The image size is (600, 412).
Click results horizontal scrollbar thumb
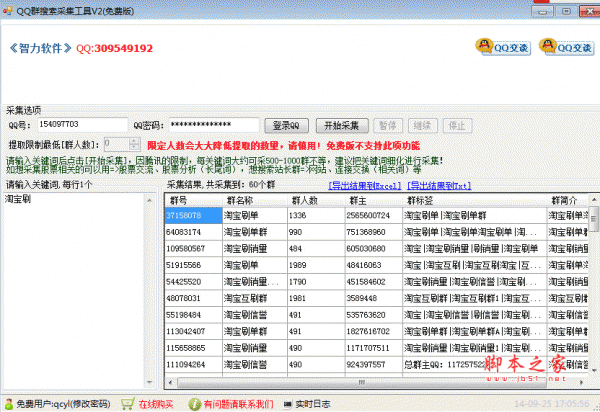point(362,382)
